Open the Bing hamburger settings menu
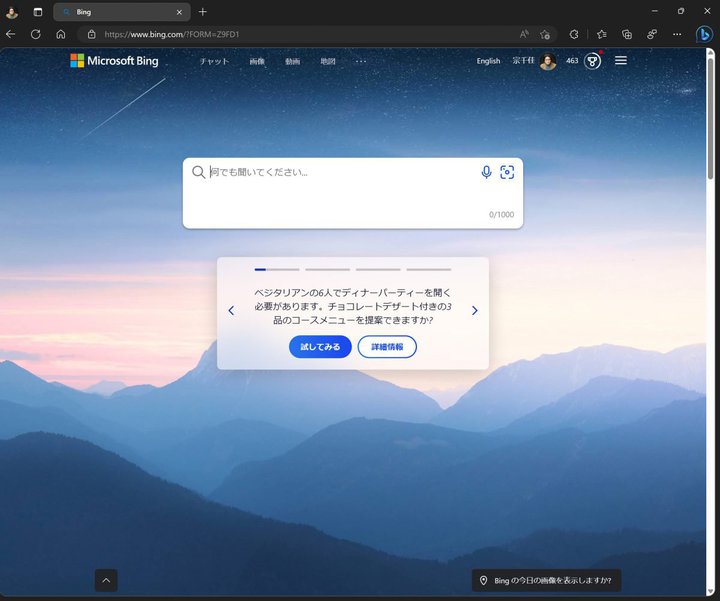The image size is (720, 601). pyautogui.click(x=621, y=61)
